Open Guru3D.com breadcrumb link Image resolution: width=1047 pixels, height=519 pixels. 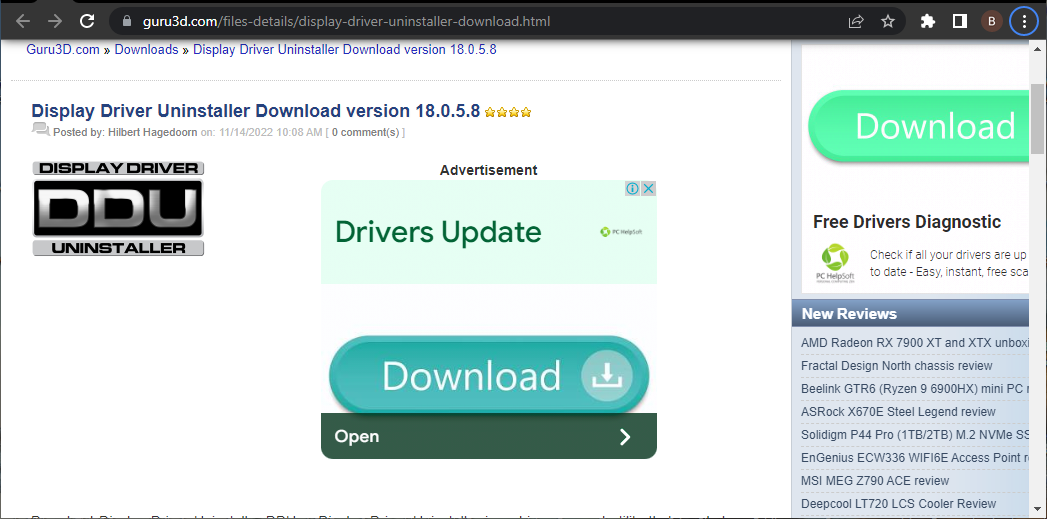(x=63, y=49)
